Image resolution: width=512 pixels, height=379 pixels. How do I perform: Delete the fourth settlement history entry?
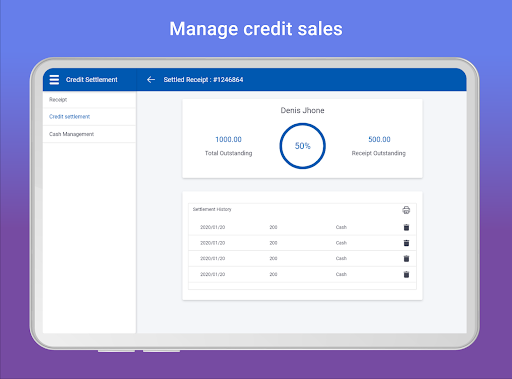tap(406, 274)
